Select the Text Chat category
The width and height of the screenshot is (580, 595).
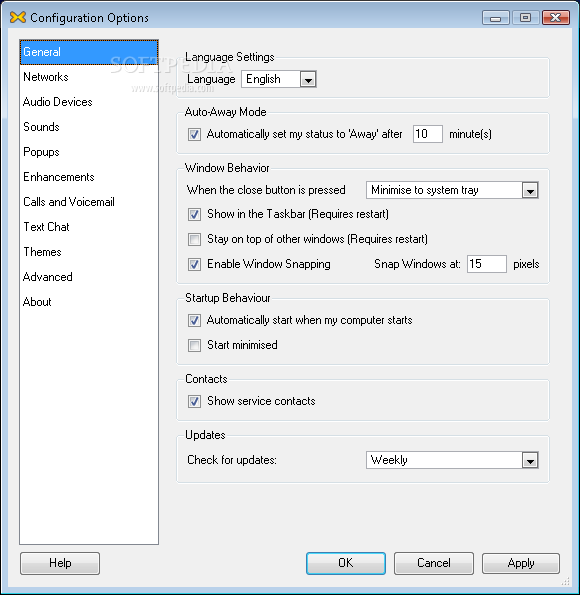click(x=89, y=227)
